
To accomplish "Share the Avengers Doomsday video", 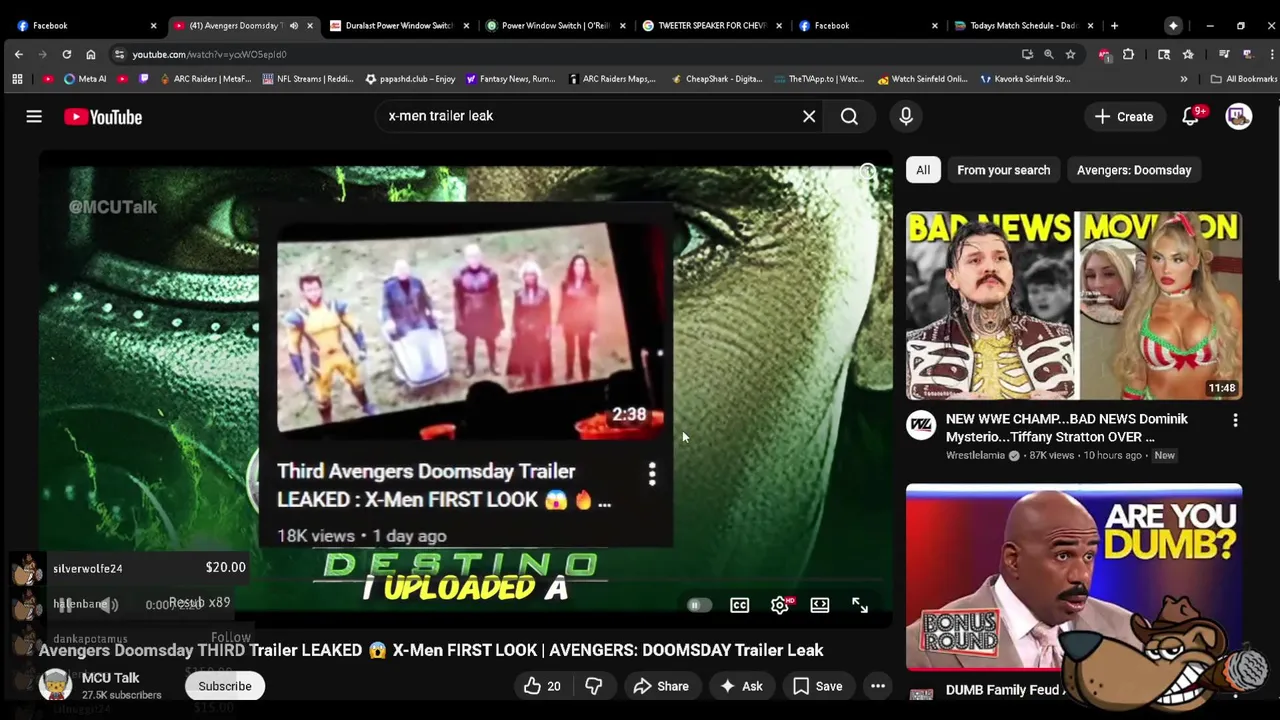I will 661,686.
